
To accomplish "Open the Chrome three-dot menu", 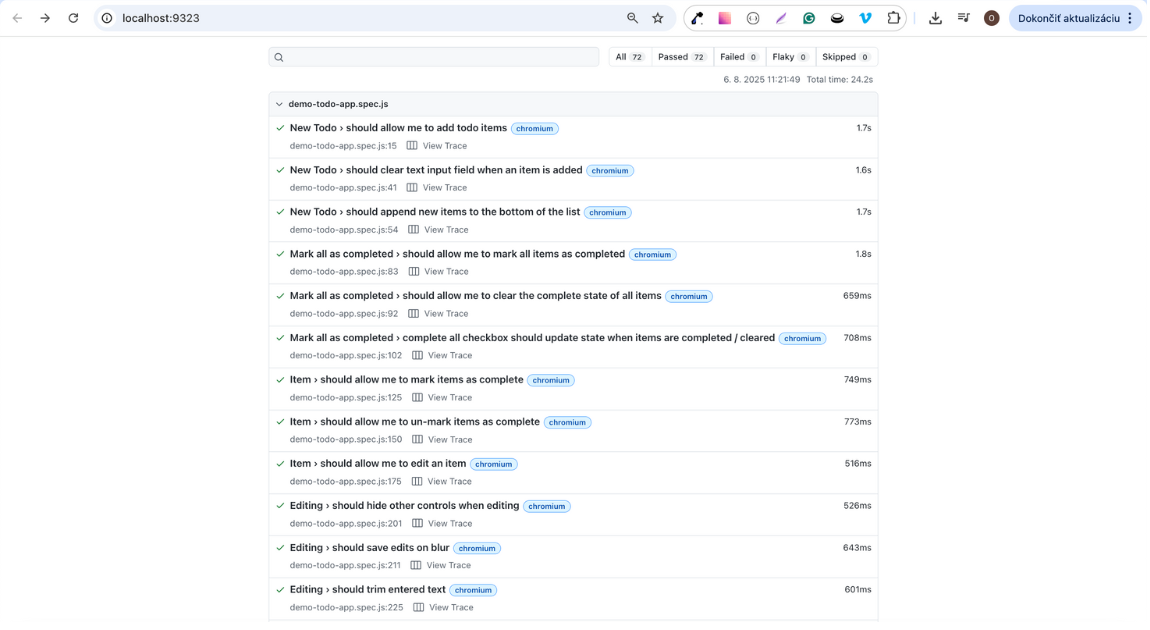I will point(1130,18).
